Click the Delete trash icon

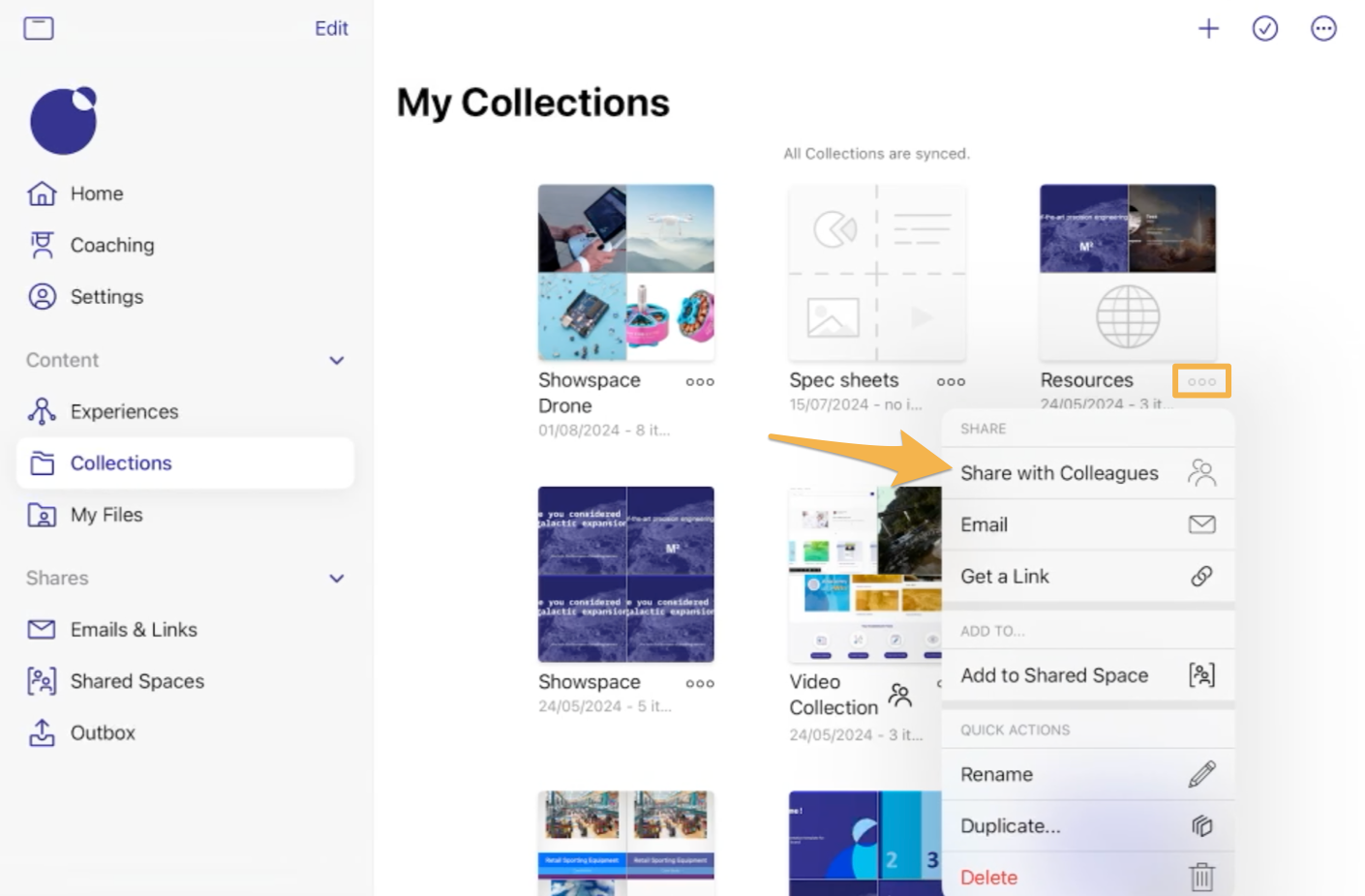[1201, 877]
